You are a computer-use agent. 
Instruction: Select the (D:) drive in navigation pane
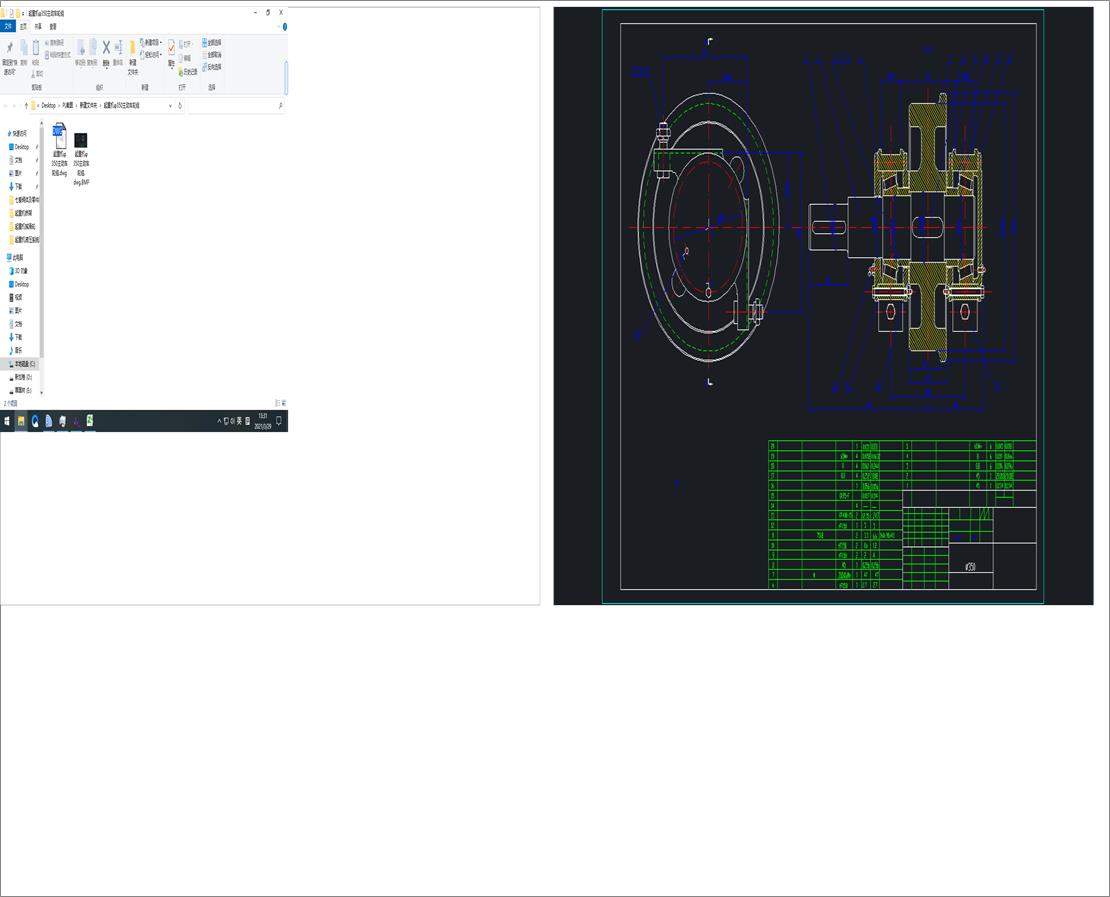coord(21,377)
